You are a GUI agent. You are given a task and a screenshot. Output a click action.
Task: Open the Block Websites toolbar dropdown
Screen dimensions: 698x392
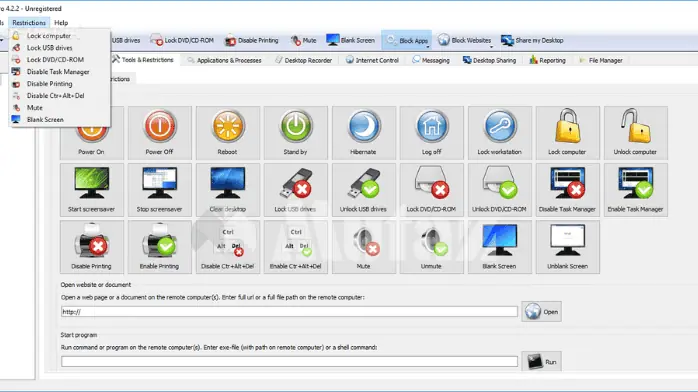point(465,40)
